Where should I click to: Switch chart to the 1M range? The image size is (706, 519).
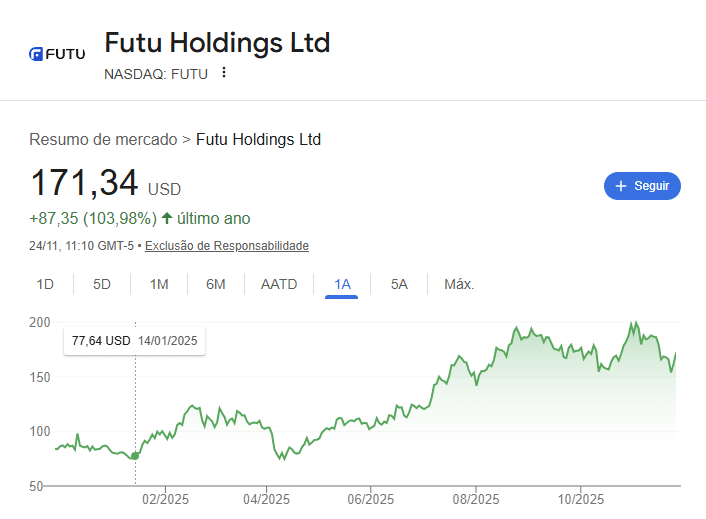159,284
